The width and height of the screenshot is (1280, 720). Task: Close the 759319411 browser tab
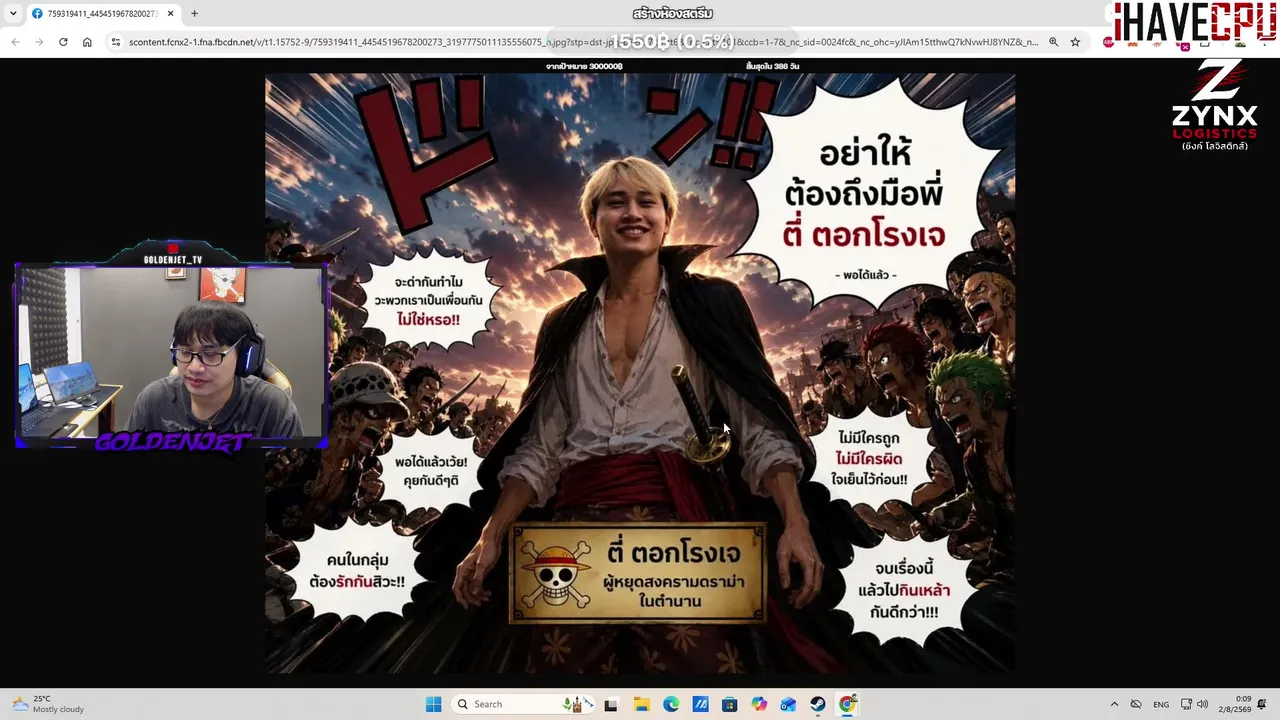pyautogui.click(x=171, y=14)
